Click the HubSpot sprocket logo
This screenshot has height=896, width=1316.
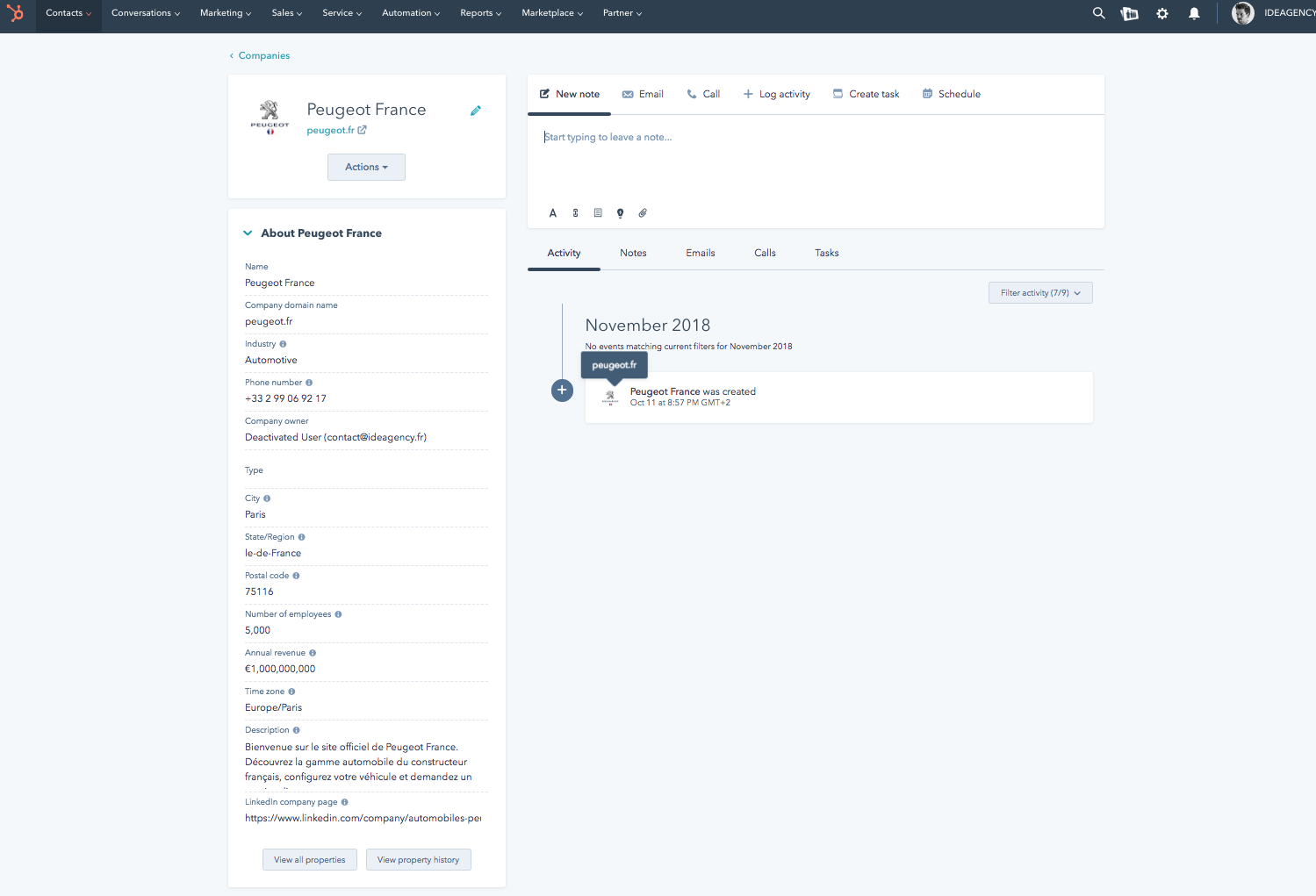[16, 13]
